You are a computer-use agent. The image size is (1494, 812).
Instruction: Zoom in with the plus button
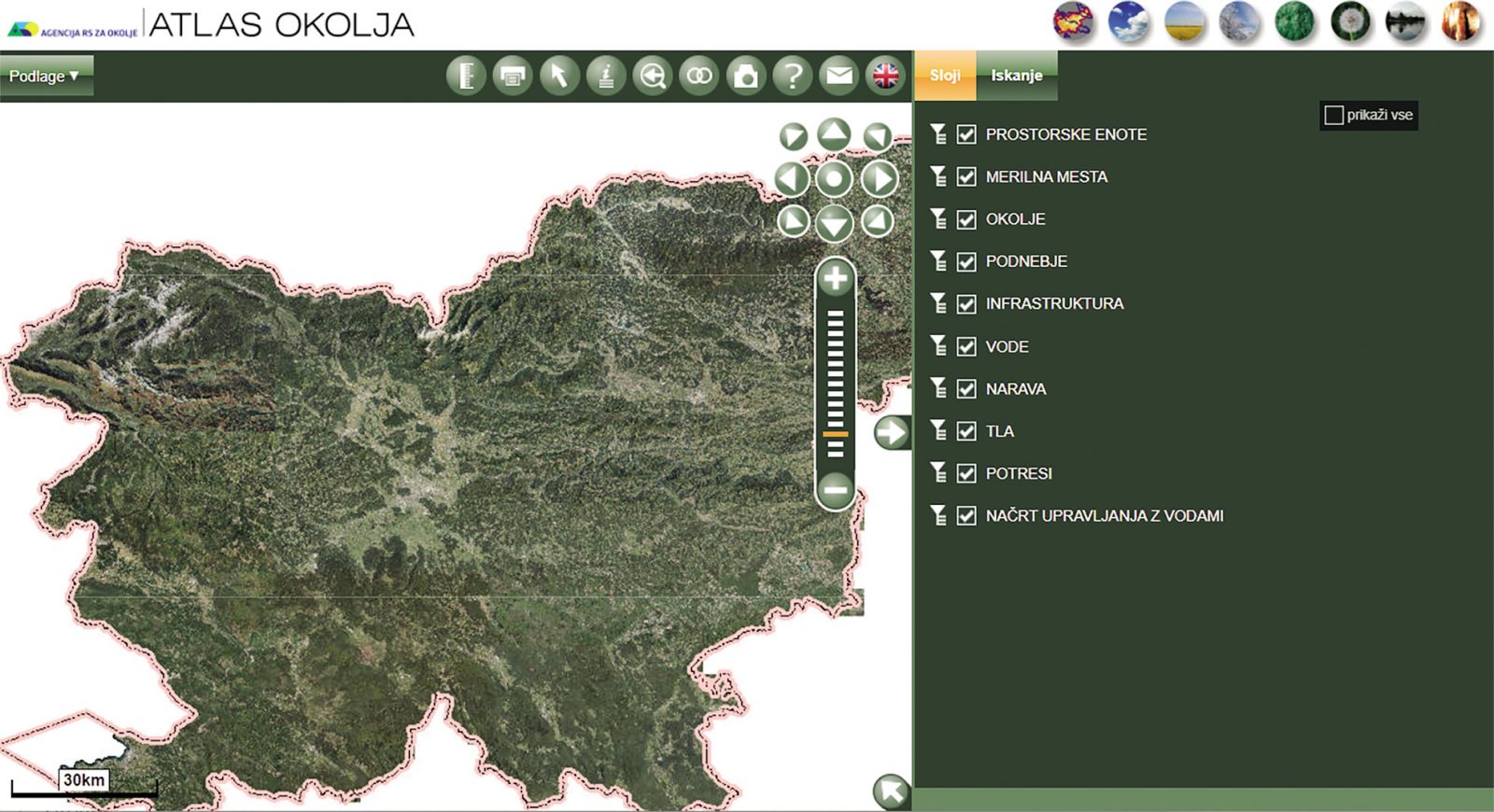point(835,278)
